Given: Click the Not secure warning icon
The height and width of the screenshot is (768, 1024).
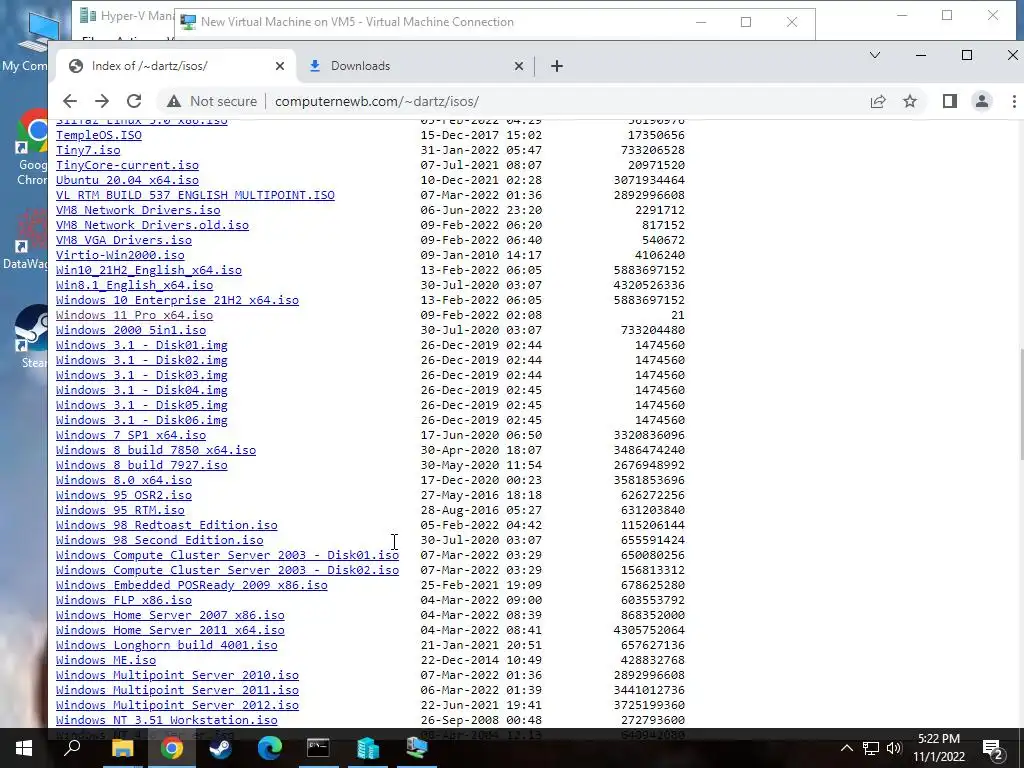Looking at the screenshot, I should click(174, 101).
